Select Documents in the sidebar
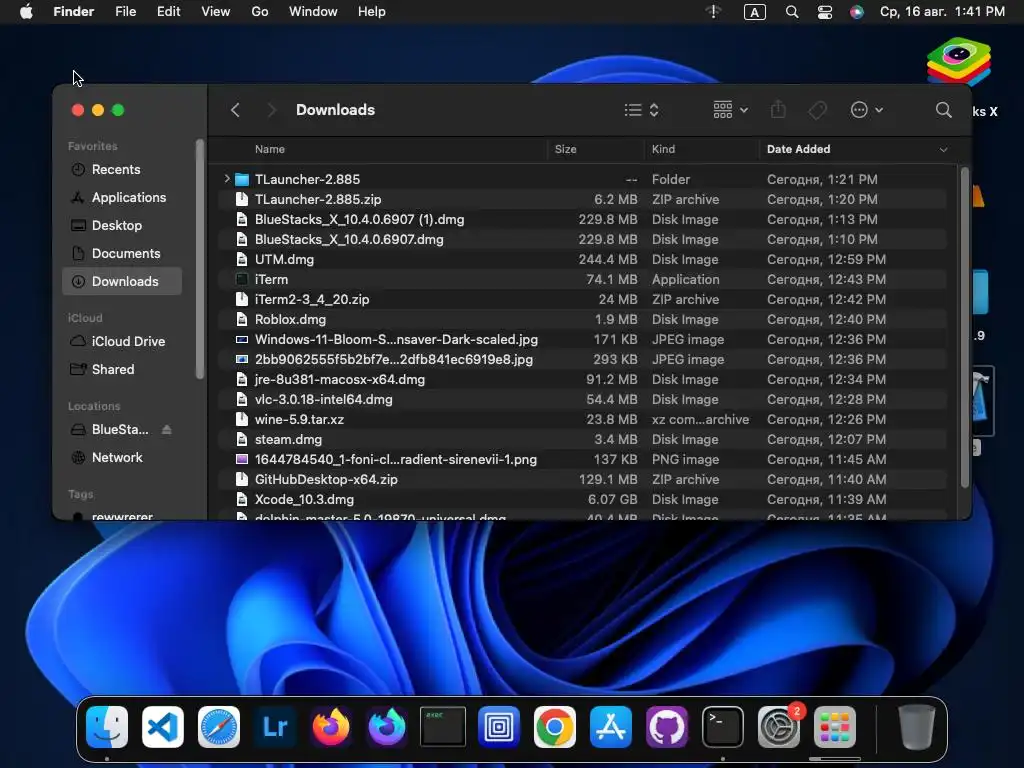 point(122,254)
